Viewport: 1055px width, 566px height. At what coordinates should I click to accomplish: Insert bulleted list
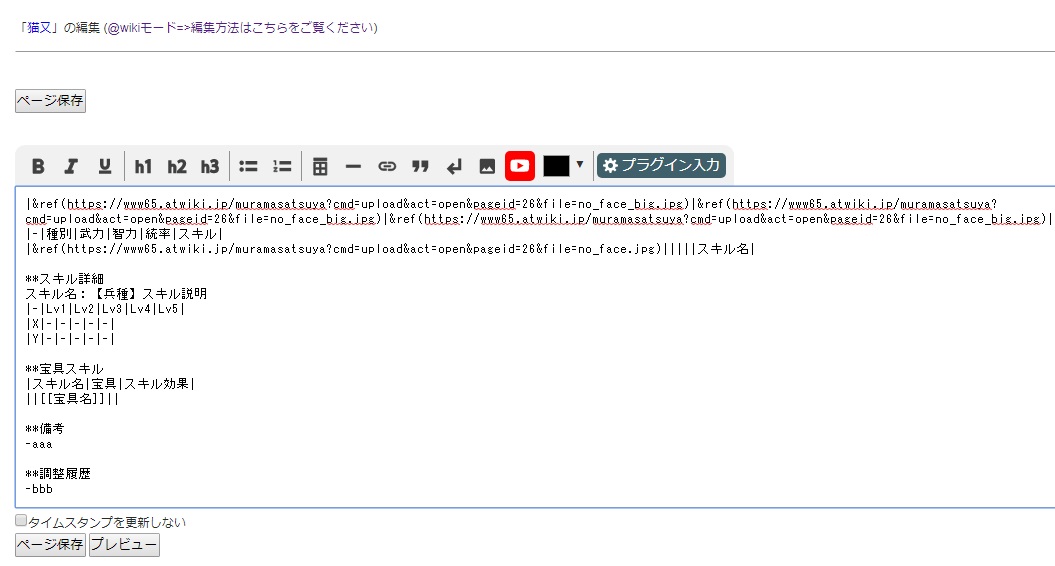point(248,166)
